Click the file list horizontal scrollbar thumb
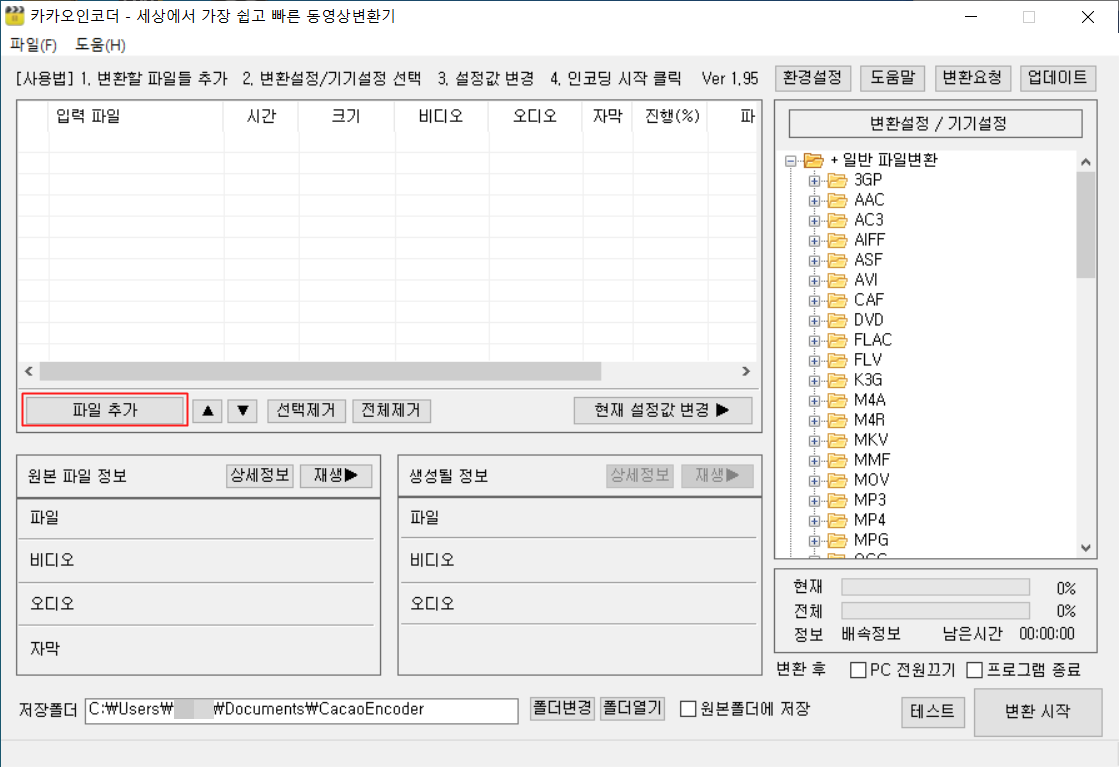Image resolution: width=1119 pixels, height=767 pixels. [x=320, y=371]
